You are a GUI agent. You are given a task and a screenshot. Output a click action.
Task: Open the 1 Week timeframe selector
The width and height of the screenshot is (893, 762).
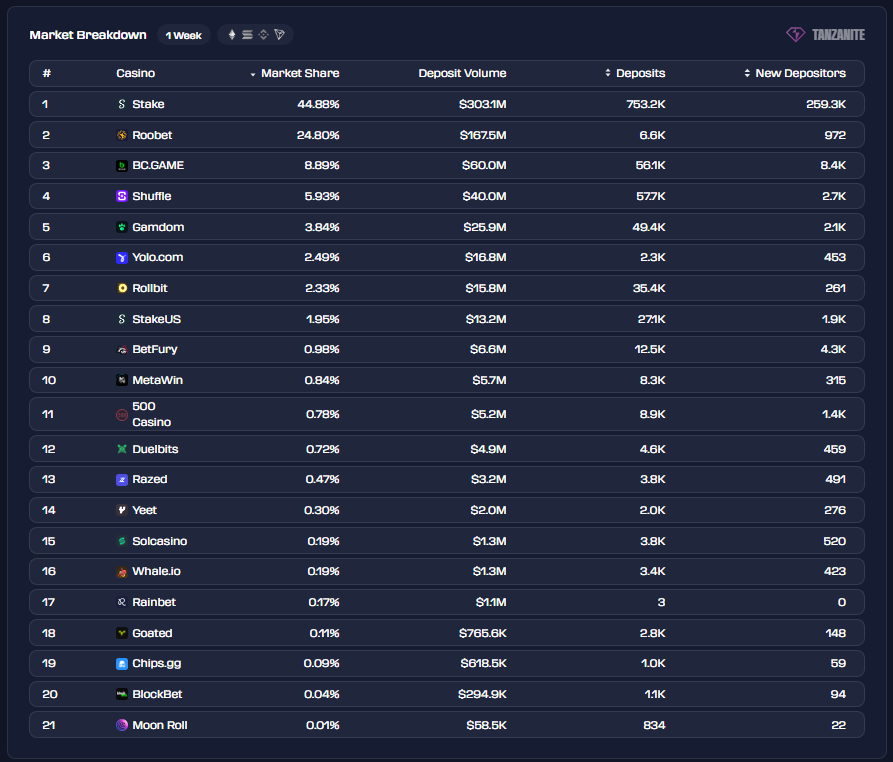[x=183, y=35]
